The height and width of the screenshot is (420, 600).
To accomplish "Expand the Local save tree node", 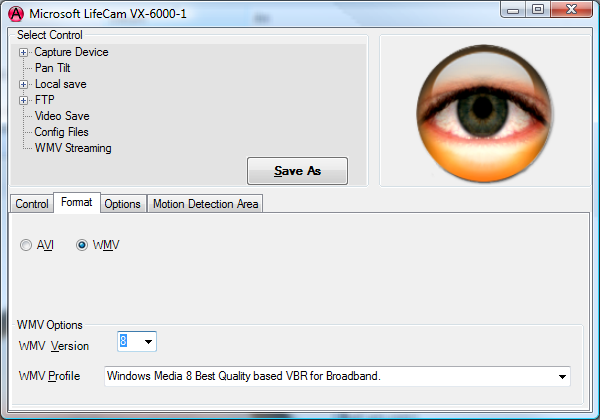I will [x=24, y=84].
